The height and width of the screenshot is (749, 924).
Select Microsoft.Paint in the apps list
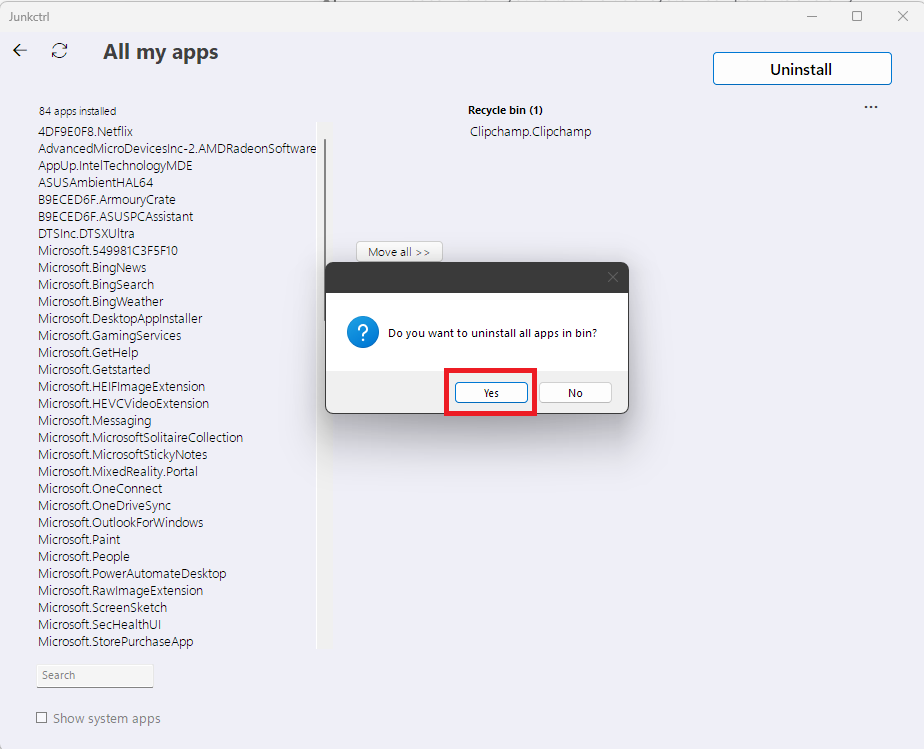tap(79, 540)
